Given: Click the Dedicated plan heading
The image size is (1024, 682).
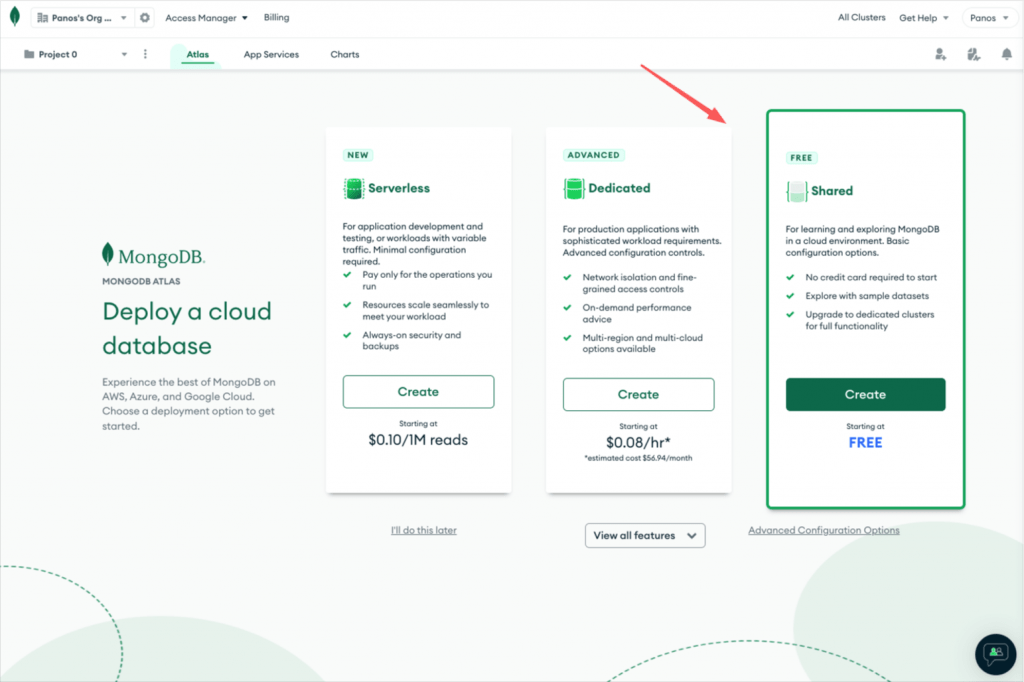Looking at the screenshot, I should click(x=619, y=188).
